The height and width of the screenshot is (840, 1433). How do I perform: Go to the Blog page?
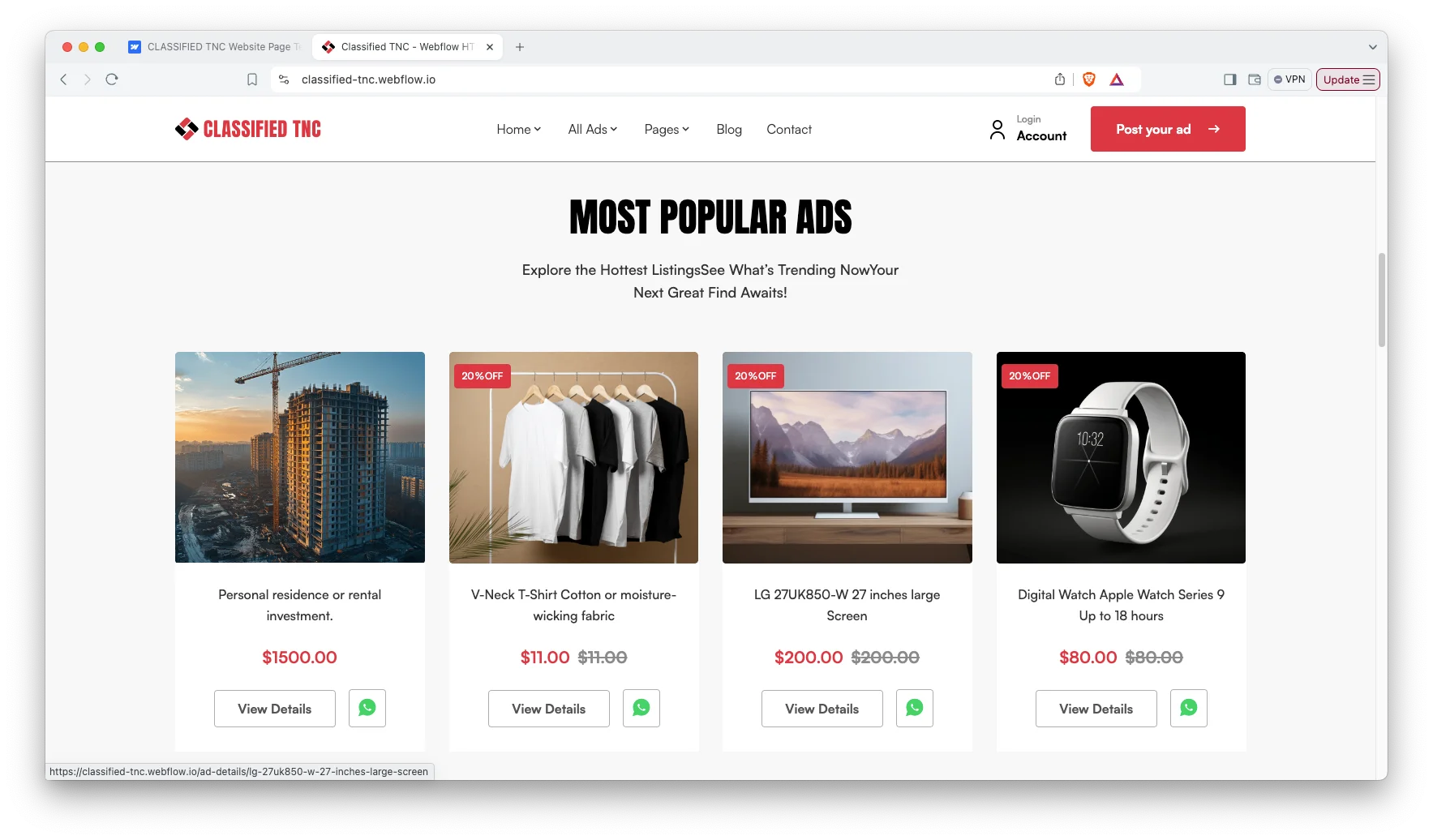[729, 130]
